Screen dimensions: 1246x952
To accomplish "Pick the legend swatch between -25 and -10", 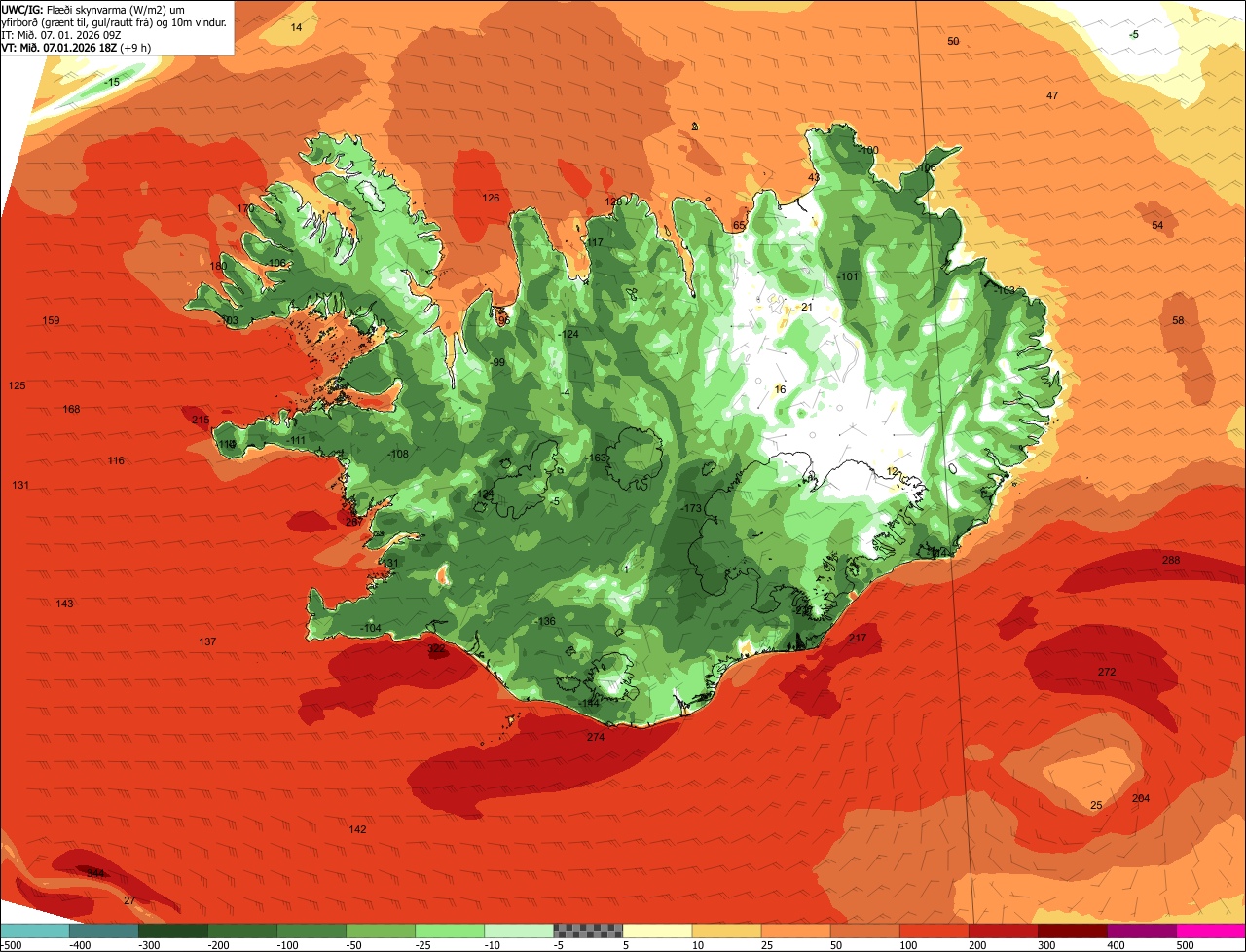I will [450, 930].
